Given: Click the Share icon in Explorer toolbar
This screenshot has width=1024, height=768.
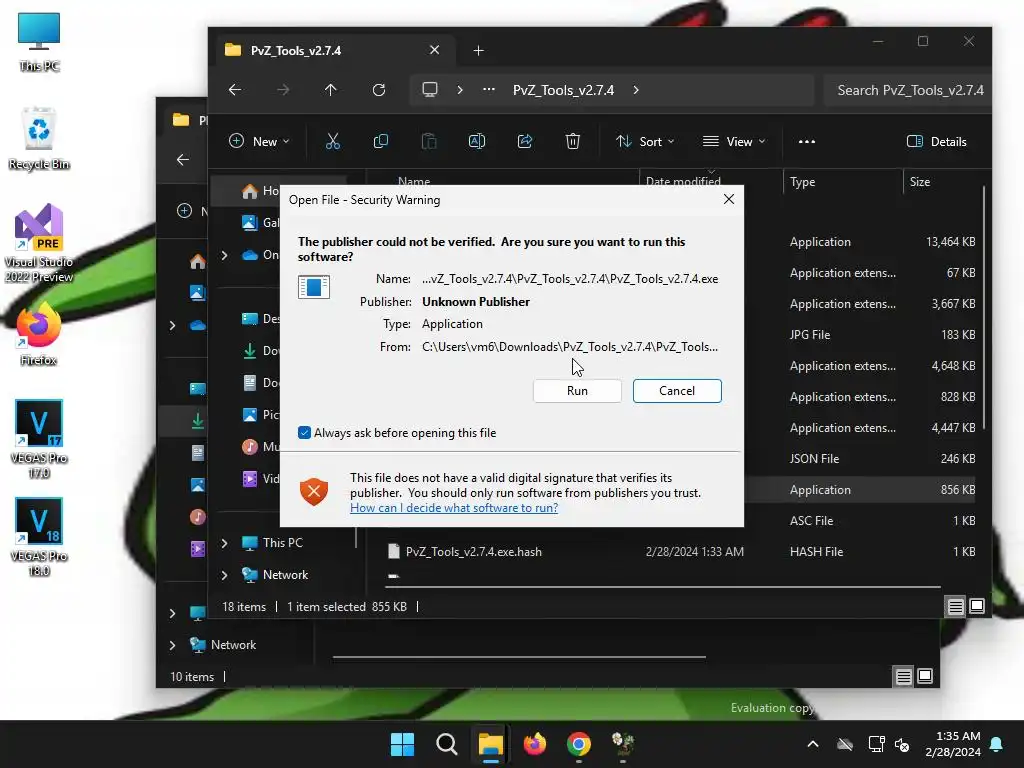Looking at the screenshot, I should click(525, 141).
